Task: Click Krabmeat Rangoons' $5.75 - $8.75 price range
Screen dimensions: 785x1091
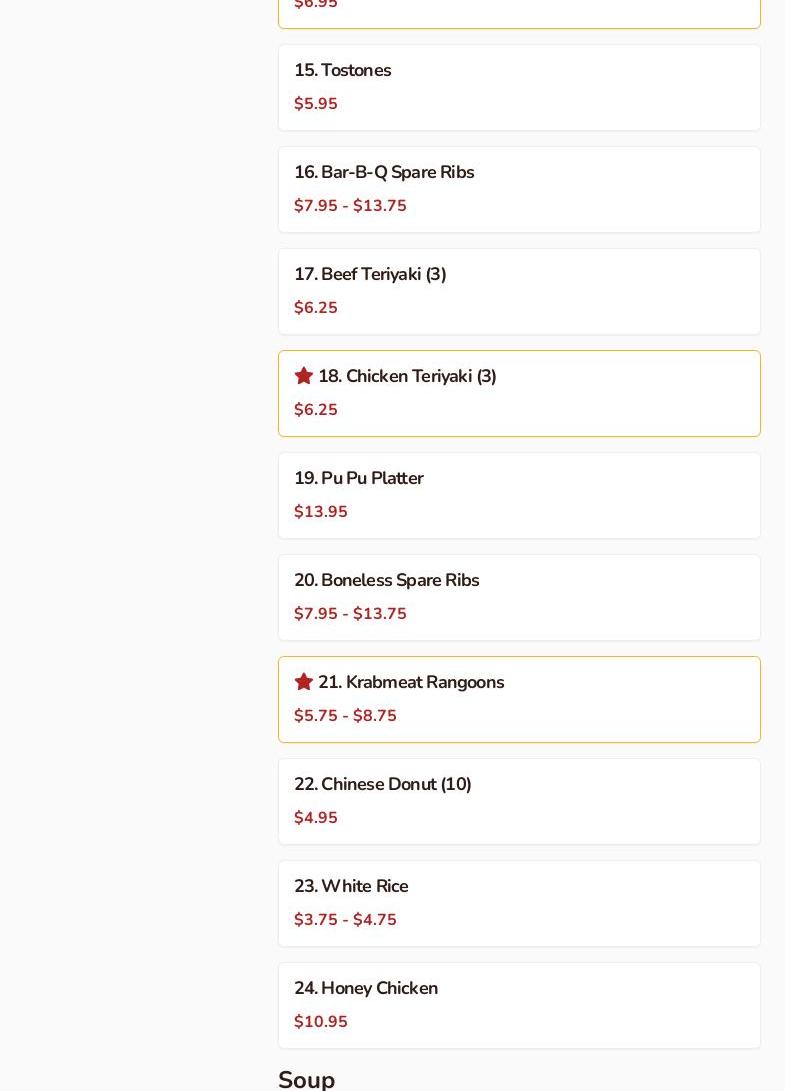Action: 345,716
